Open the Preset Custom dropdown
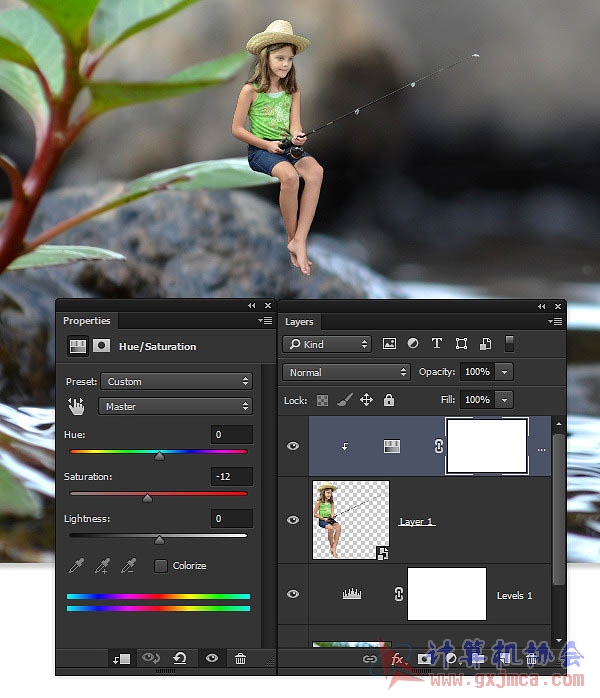The image size is (600, 698). [x=176, y=381]
